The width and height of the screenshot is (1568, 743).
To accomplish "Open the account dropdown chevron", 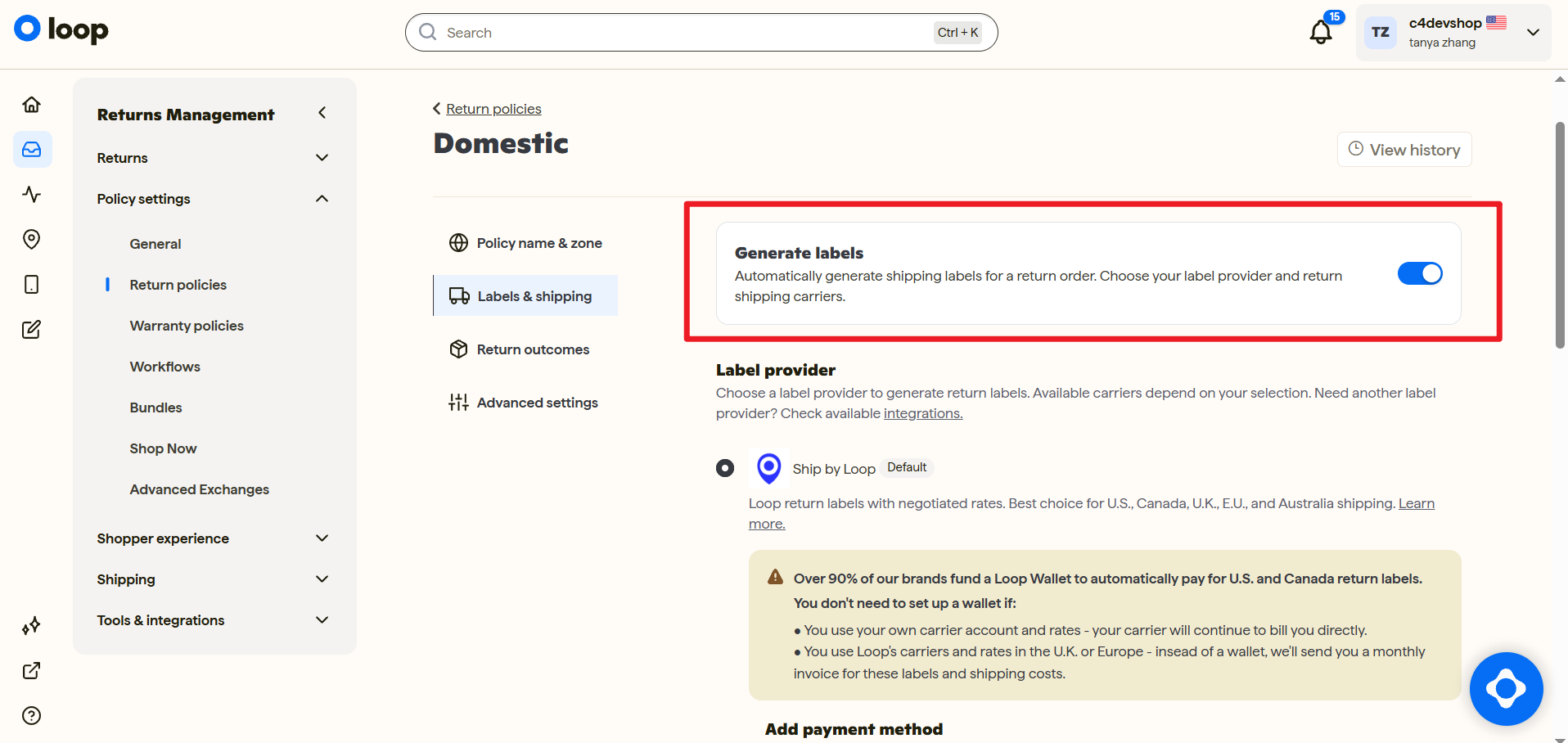I will 1534,33.
